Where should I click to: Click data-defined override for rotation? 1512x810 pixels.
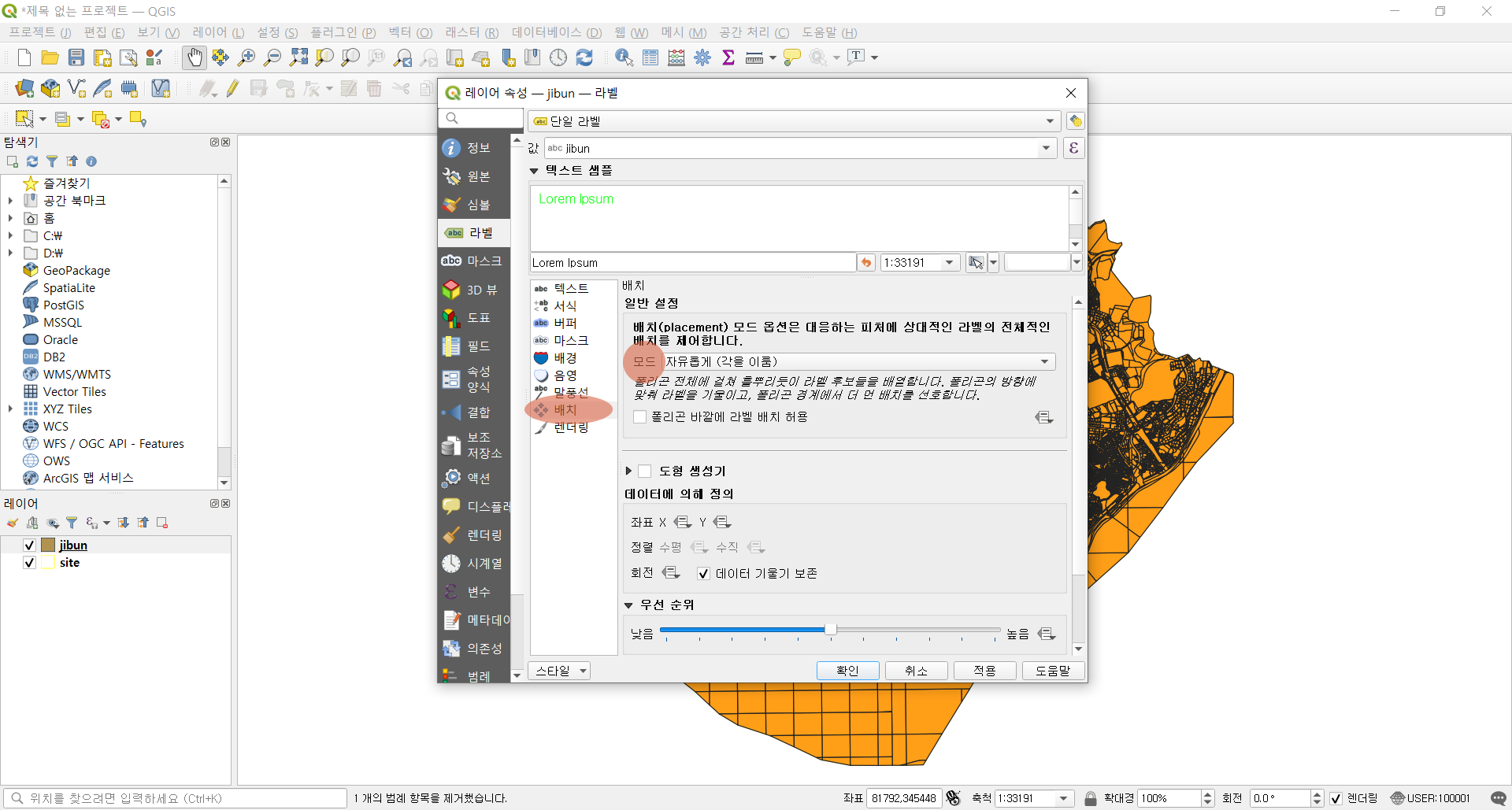pos(671,573)
